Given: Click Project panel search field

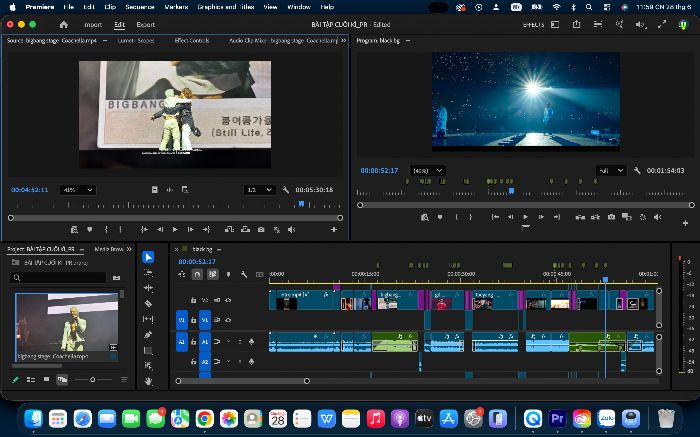Looking at the screenshot, I should coord(58,278).
